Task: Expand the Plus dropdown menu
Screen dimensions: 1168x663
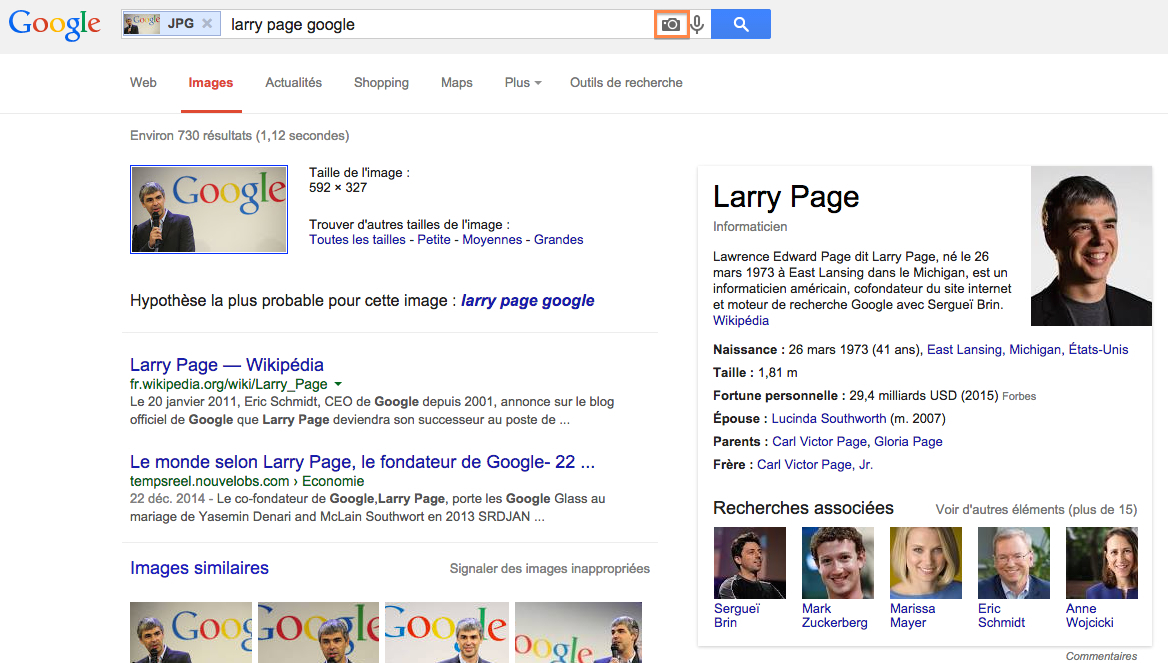Action: (x=523, y=83)
